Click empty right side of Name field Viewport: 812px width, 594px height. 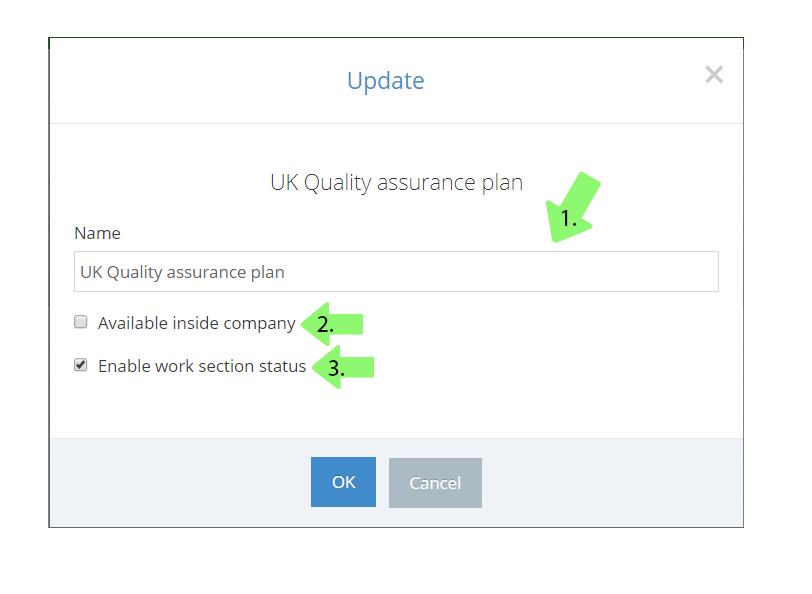point(518,271)
